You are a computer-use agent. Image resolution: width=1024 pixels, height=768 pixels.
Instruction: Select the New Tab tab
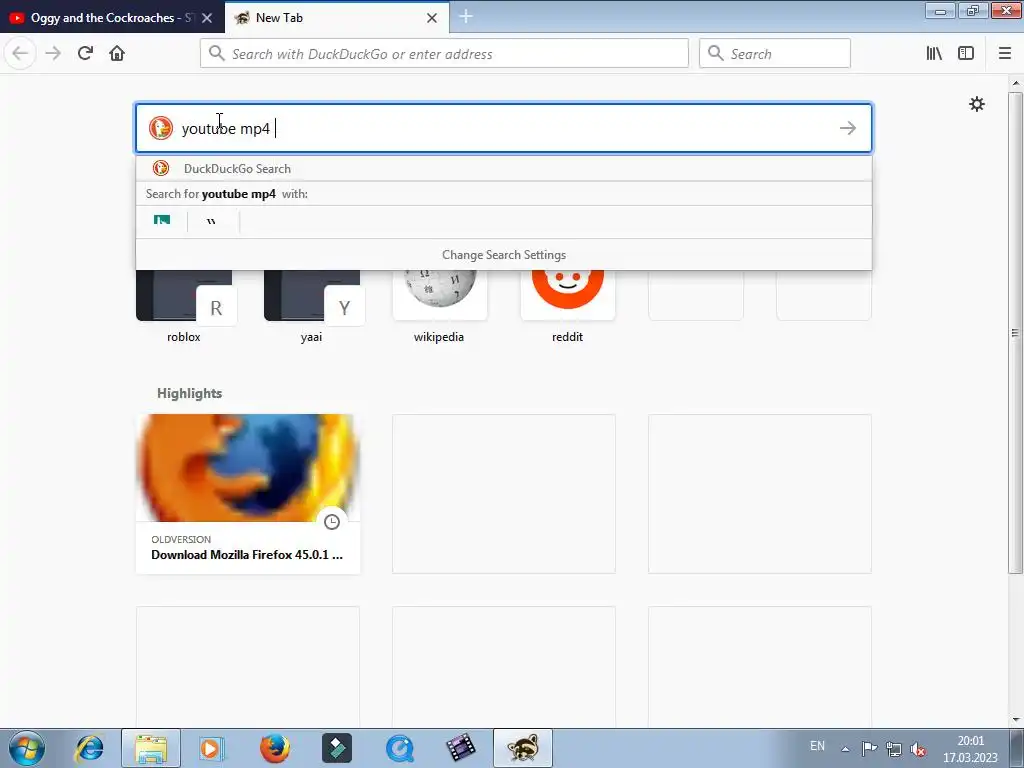[x=337, y=18]
